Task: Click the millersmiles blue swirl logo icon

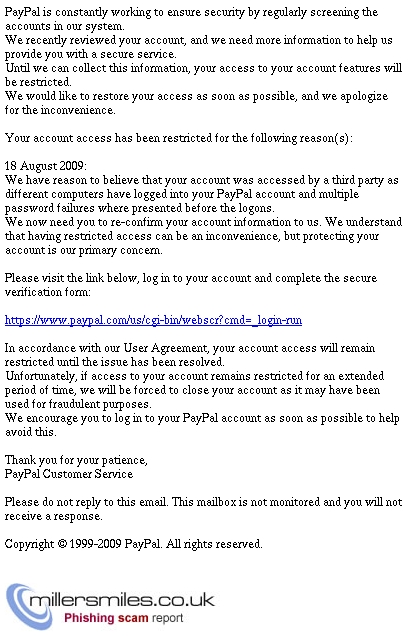Action: point(26,606)
